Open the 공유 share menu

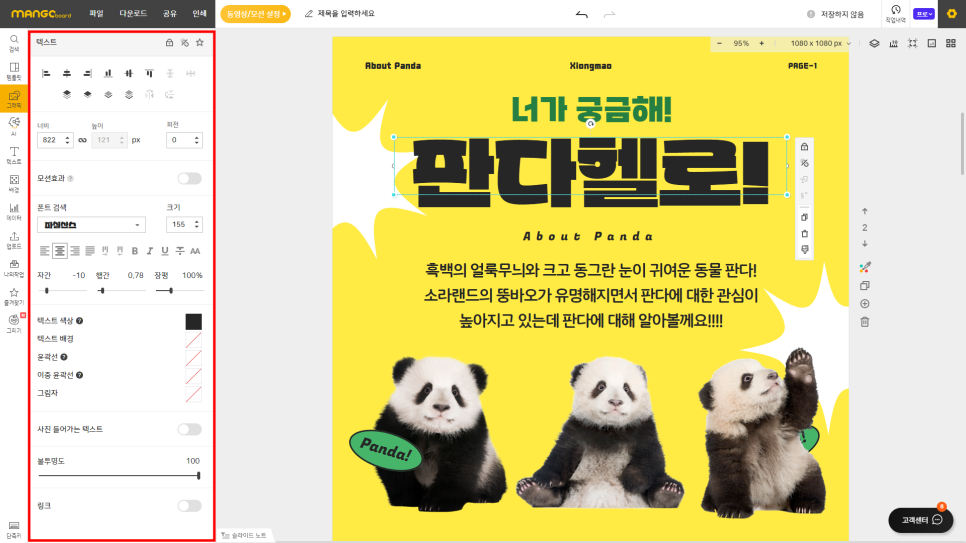tap(169, 13)
